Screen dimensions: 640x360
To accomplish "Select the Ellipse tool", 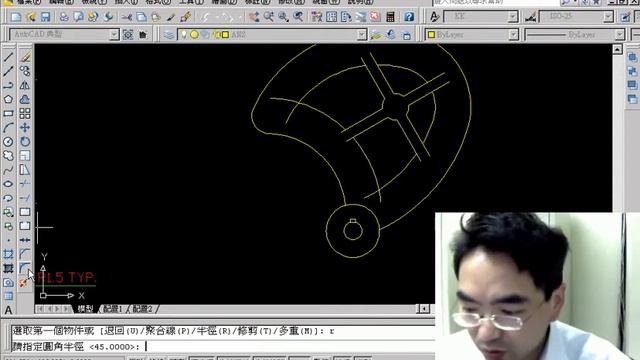I will [8, 184].
